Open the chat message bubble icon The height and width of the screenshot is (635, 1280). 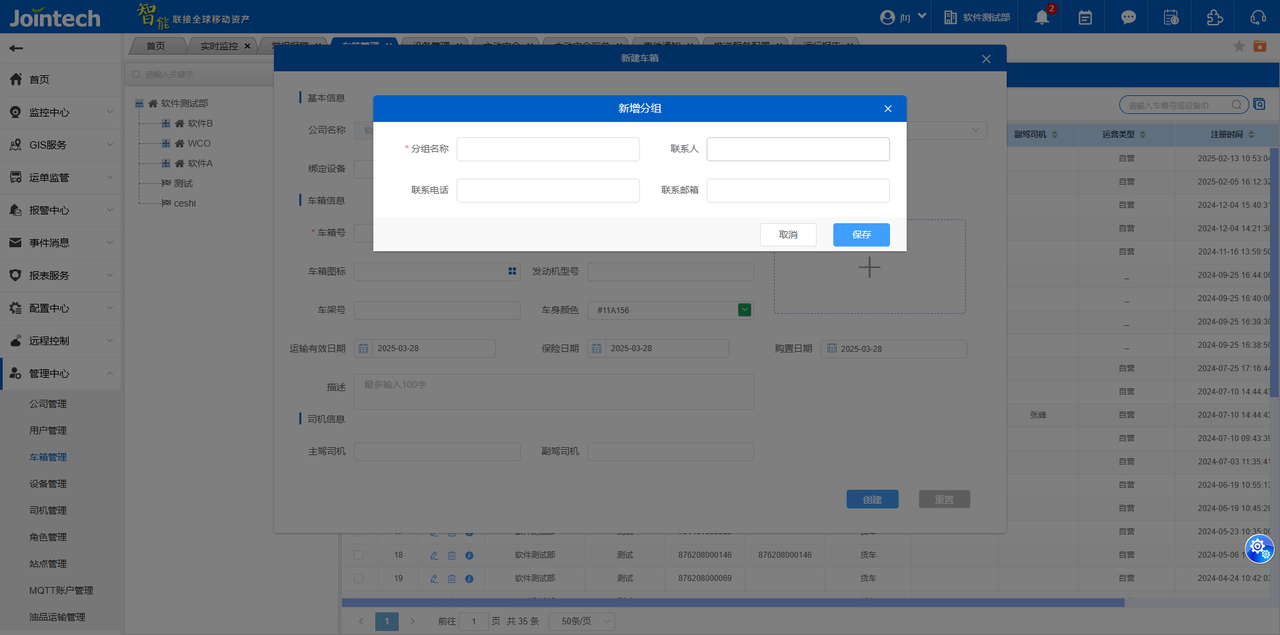(x=1128, y=17)
